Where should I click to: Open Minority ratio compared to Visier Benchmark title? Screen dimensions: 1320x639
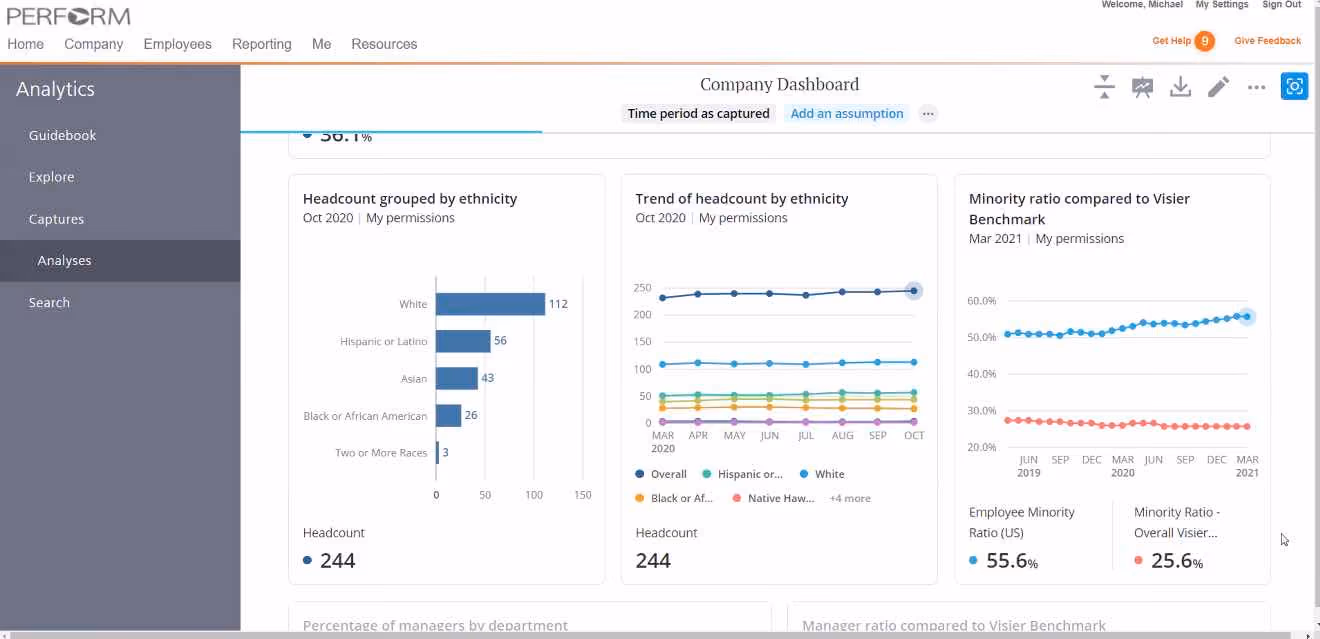[x=1079, y=208]
